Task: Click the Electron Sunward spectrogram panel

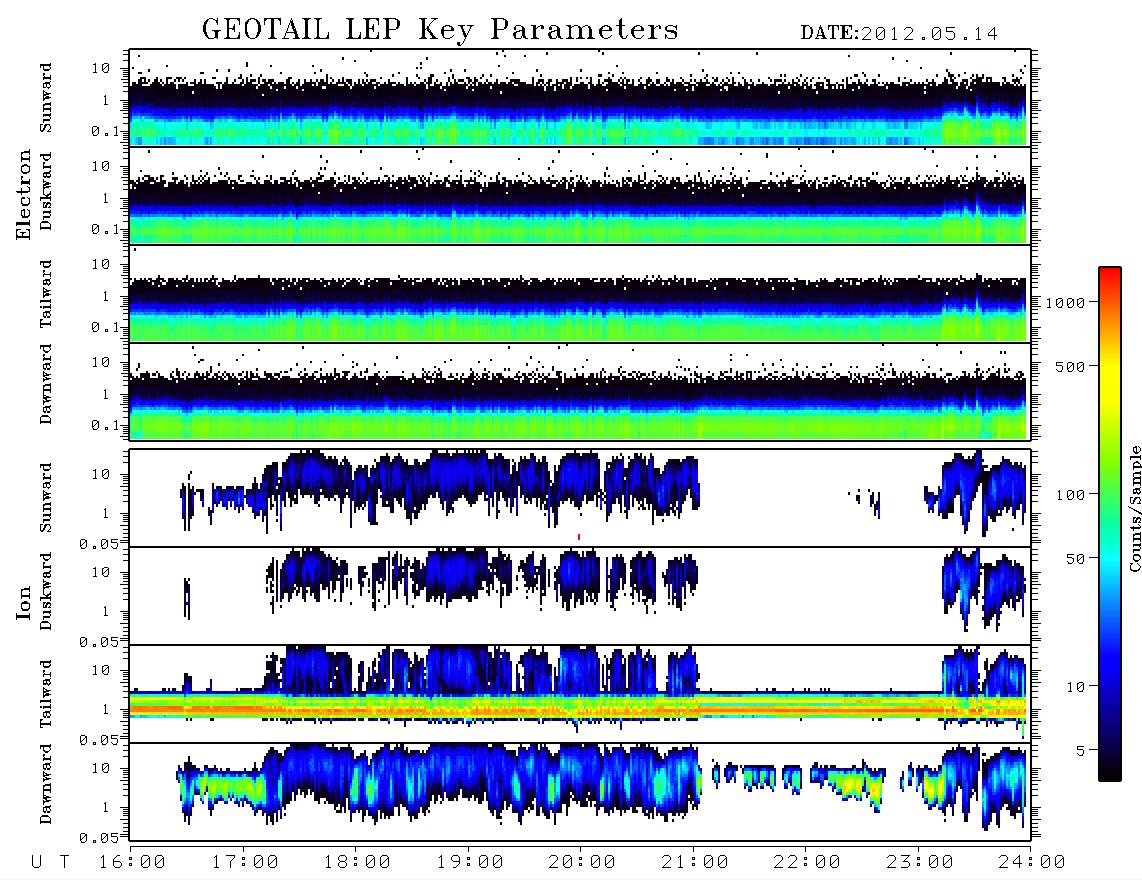Action: click(580, 98)
